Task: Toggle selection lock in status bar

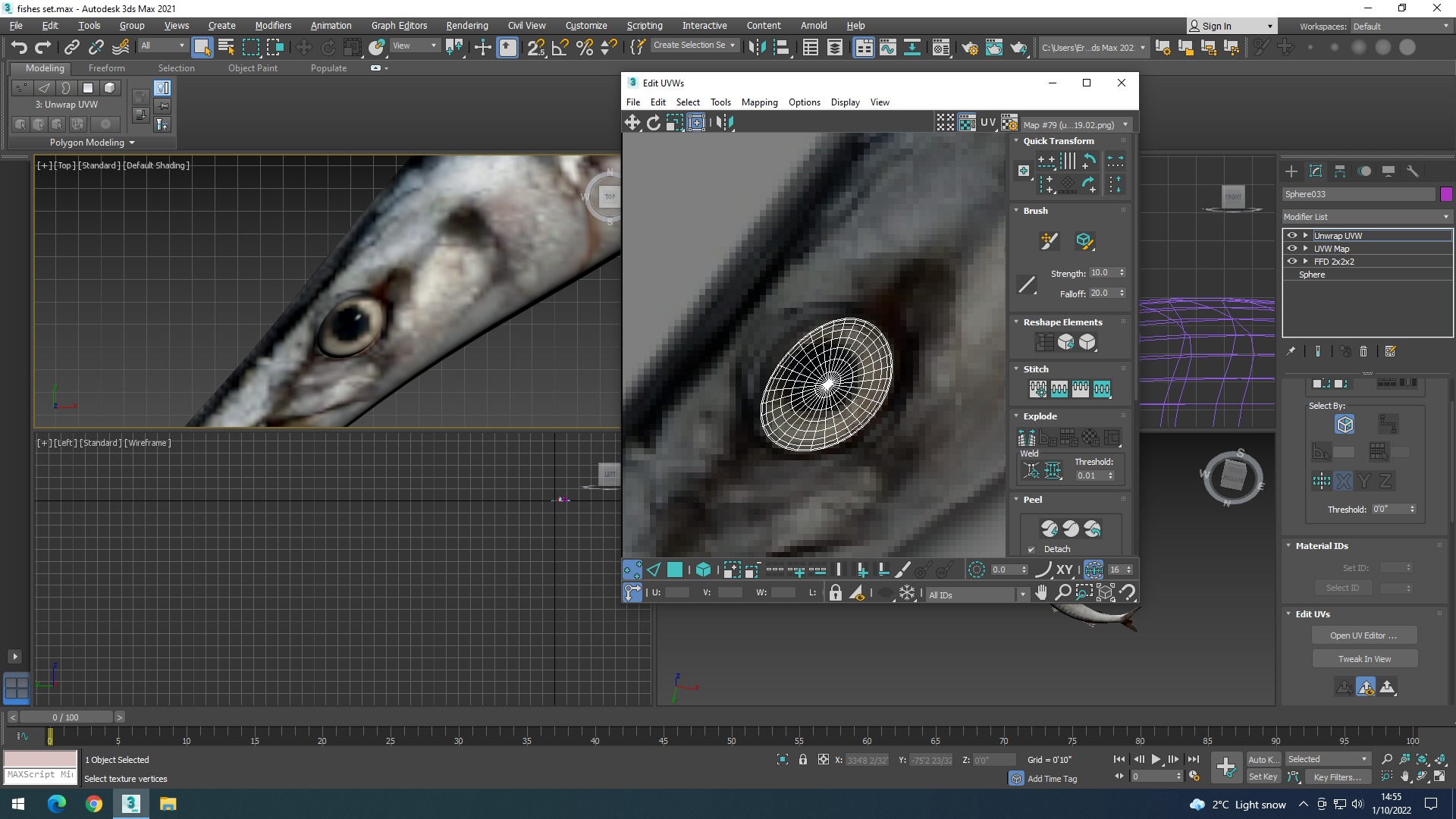Action: click(x=802, y=759)
